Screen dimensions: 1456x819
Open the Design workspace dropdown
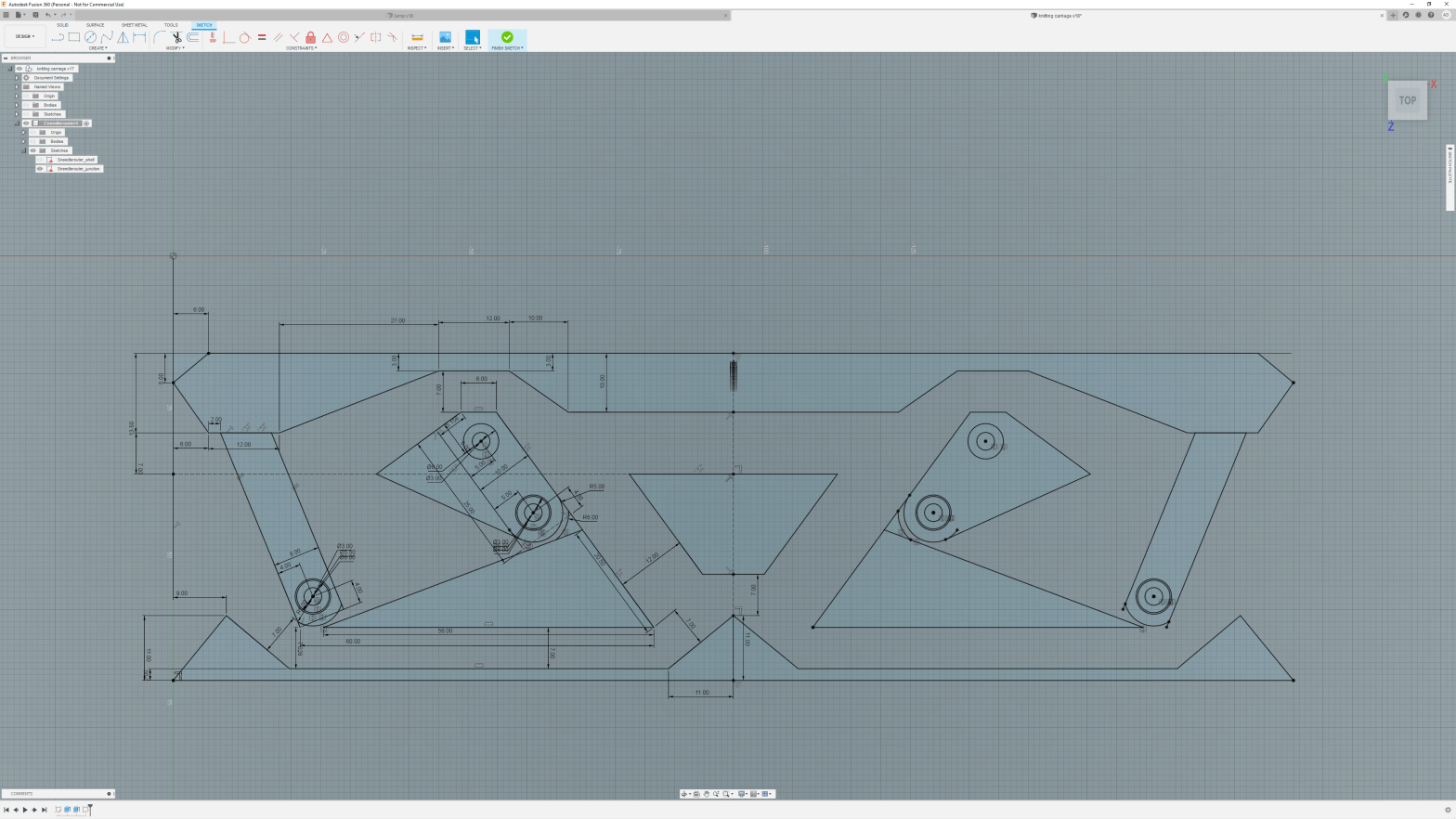(x=24, y=37)
